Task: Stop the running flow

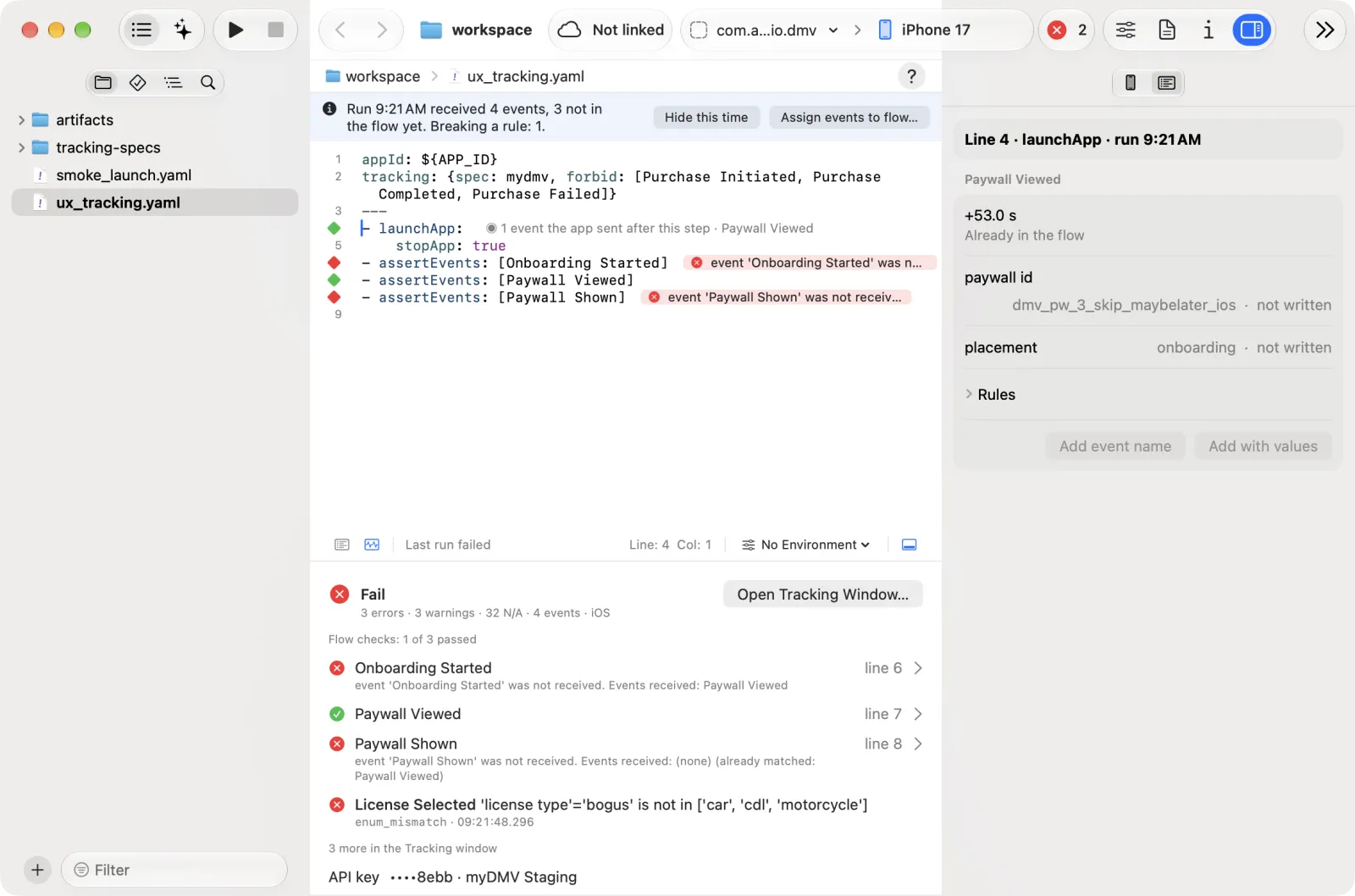Action: [275, 30]
